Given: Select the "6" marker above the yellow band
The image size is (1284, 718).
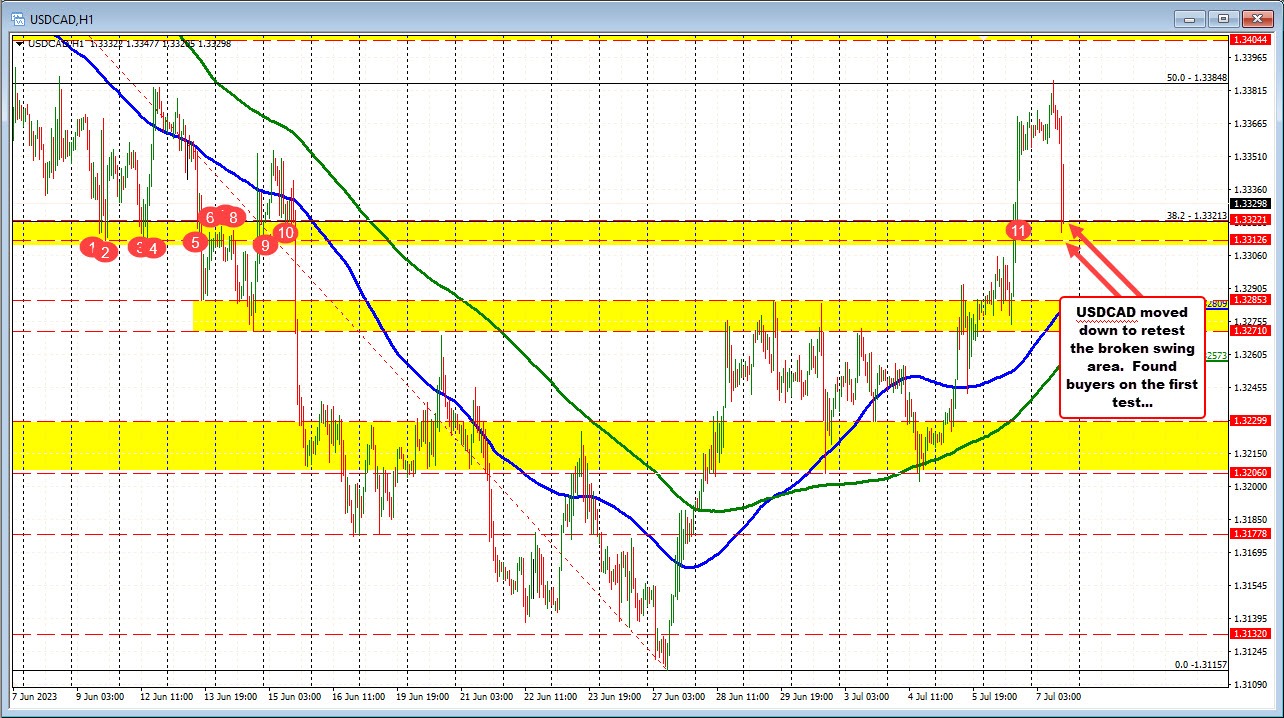Looking at the screenshot, I should click(209, 217).
